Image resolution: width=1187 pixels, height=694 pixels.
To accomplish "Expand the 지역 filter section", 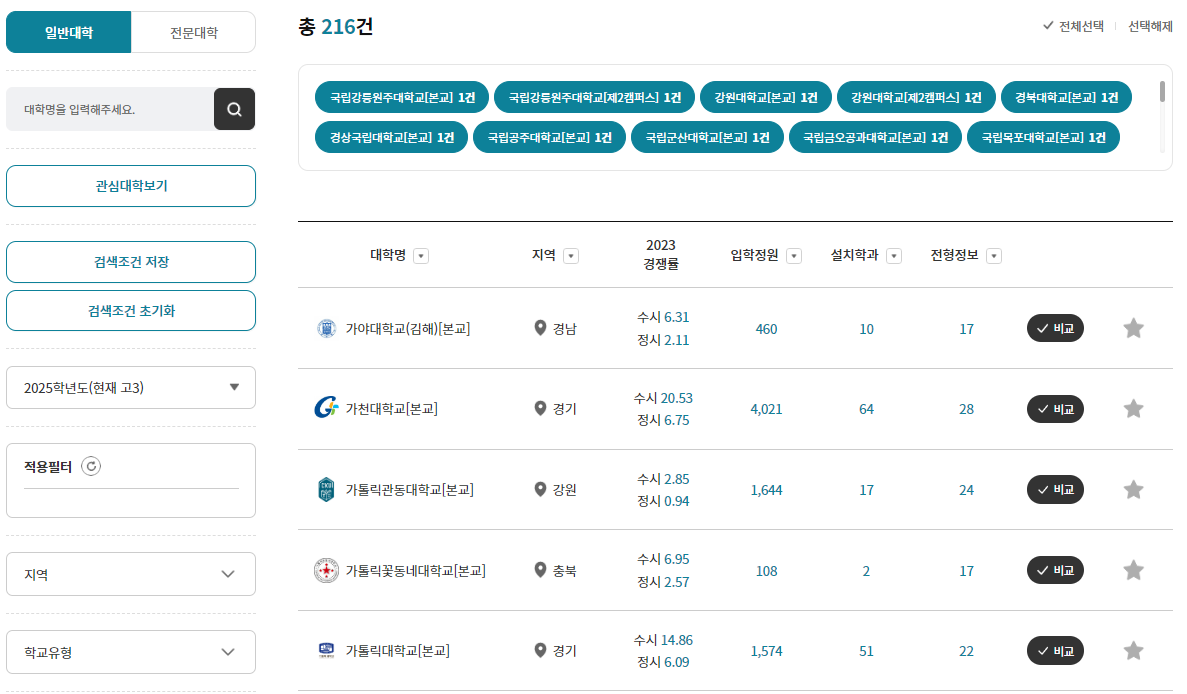I will tap(130, 573).
